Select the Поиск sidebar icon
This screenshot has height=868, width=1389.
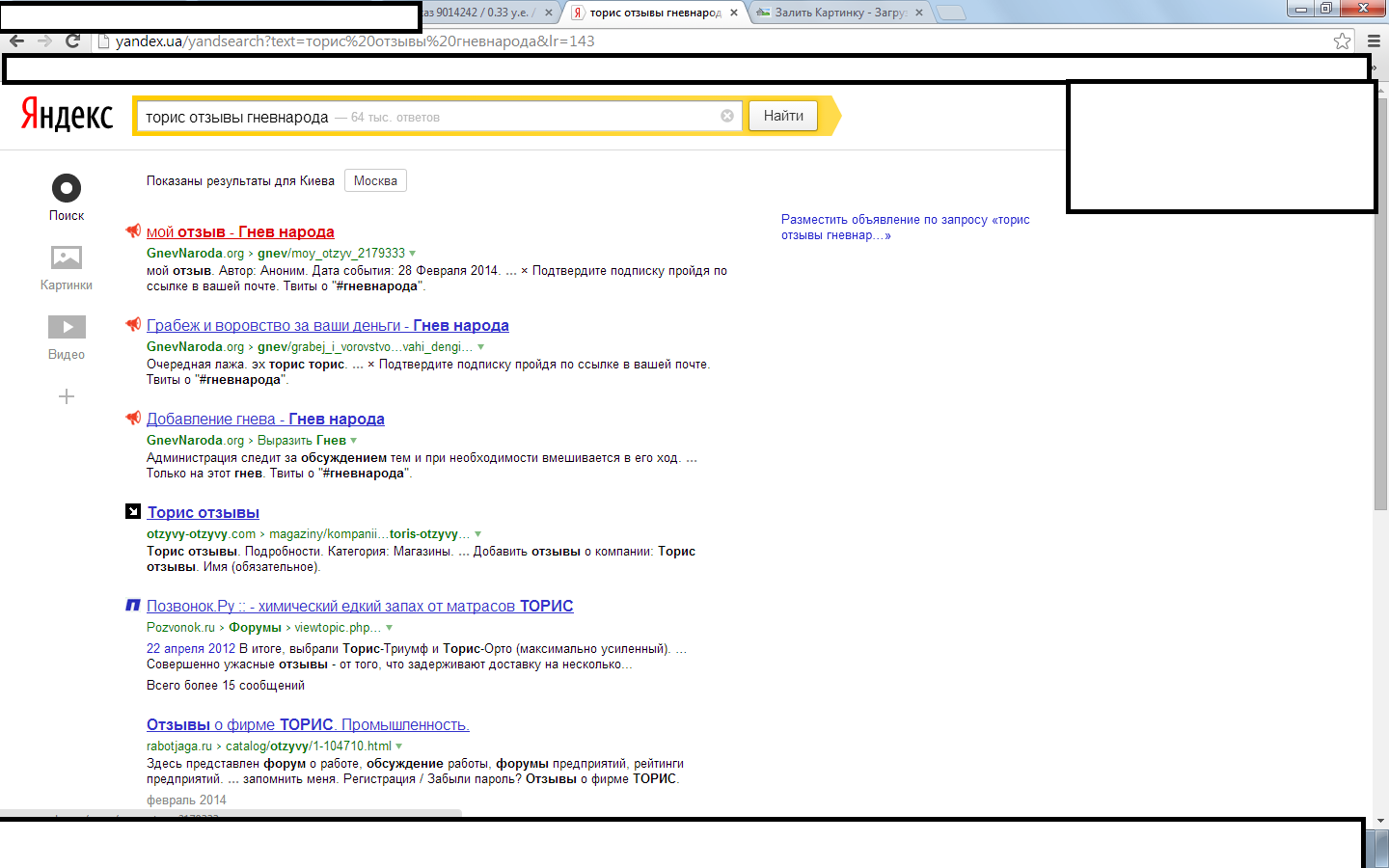tap(67, 188)
